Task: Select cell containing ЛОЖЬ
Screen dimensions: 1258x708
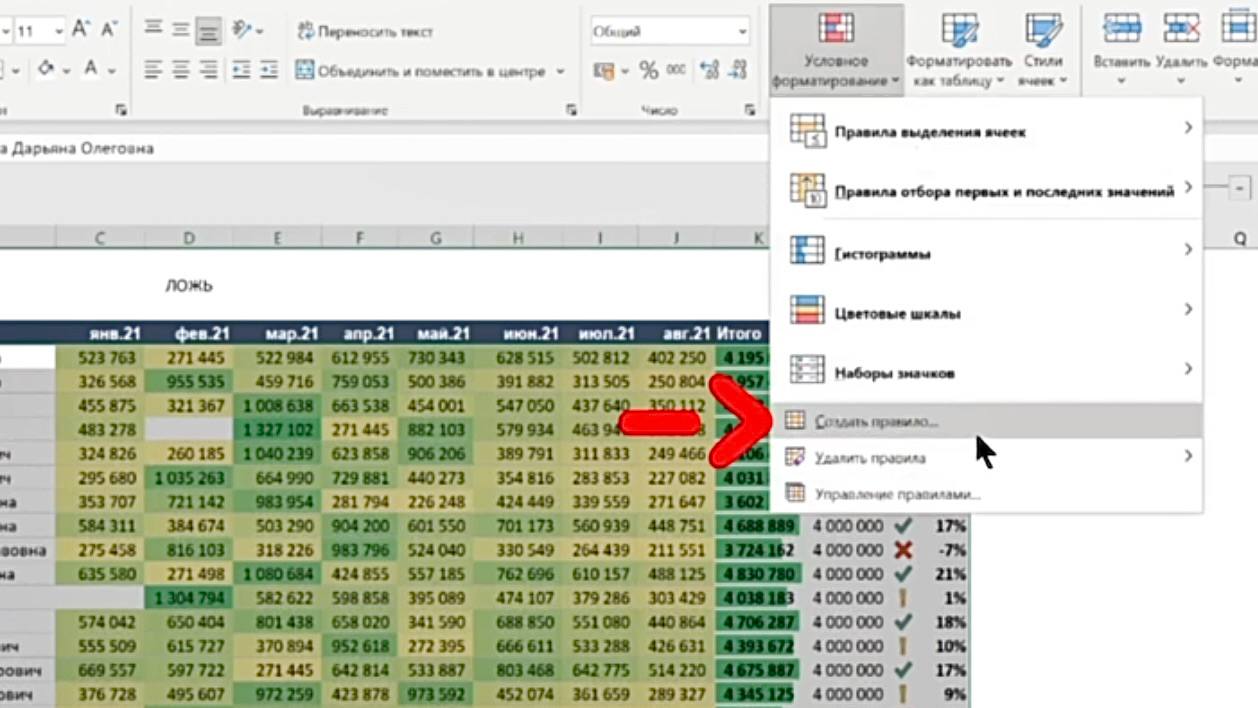Action: click(x=188, y=286)
